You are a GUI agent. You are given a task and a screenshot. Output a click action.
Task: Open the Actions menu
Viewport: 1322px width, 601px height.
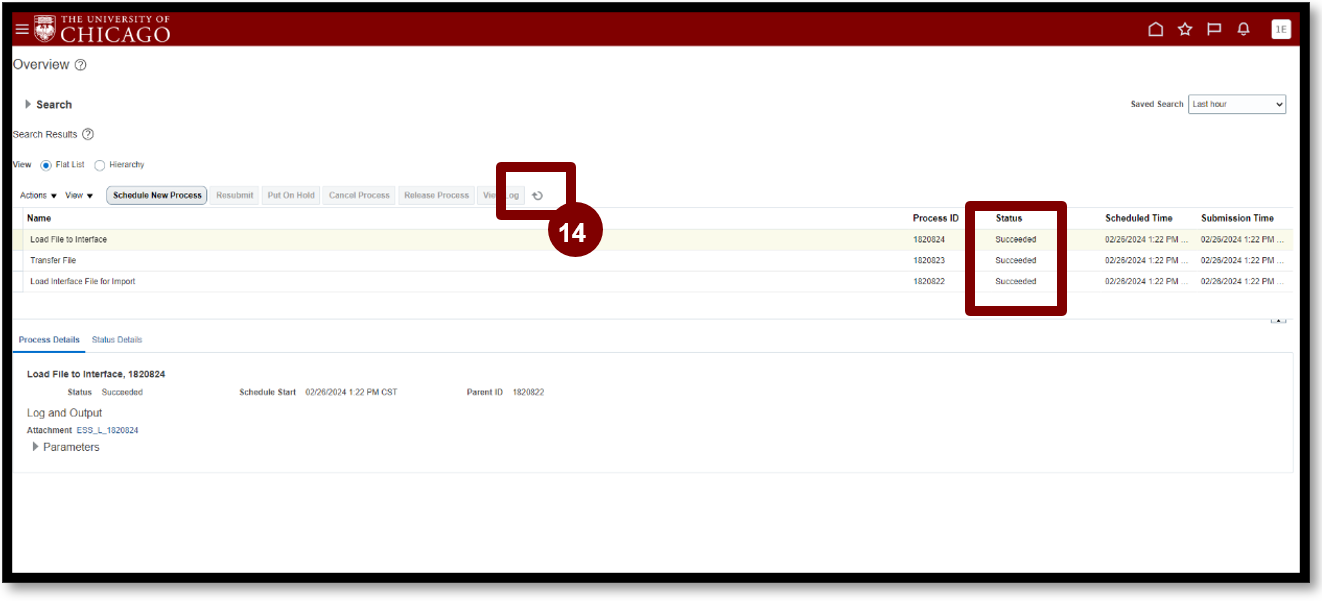coord(38,196)
